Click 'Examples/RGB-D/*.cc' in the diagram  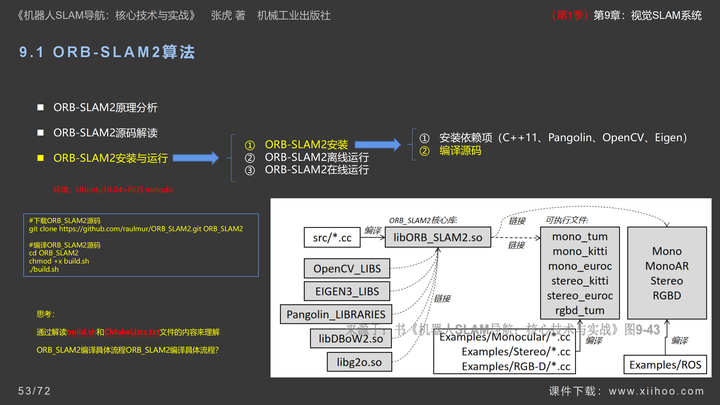tap(516, 366)
